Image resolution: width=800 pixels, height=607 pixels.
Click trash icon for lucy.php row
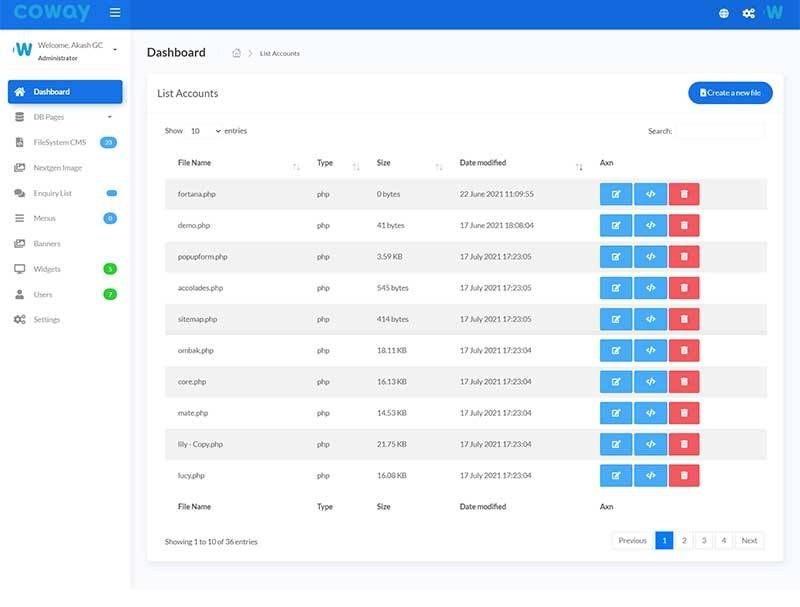[x=684, y=475]
